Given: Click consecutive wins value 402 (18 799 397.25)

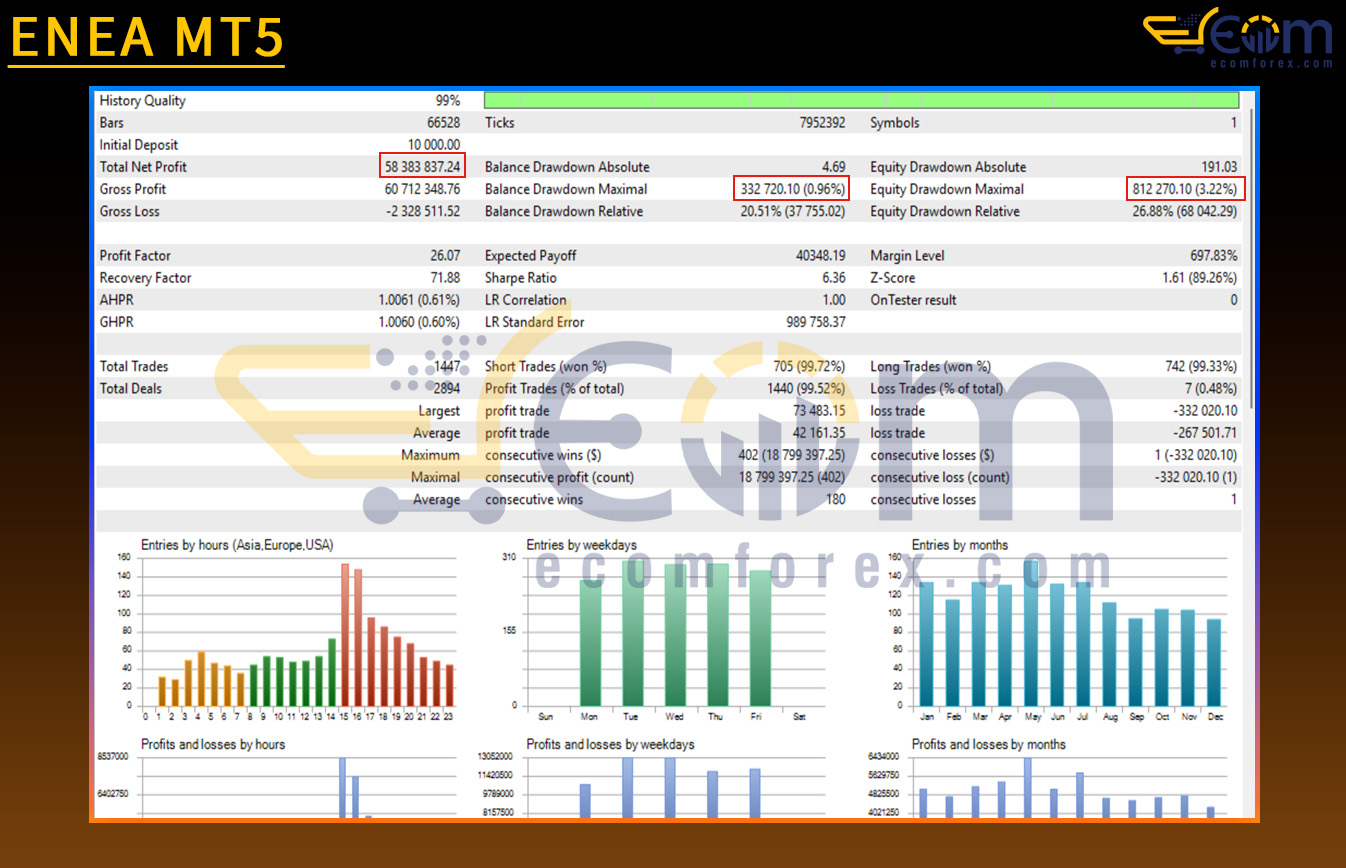Looking at the screenshot, I should (x=790, y=455).
